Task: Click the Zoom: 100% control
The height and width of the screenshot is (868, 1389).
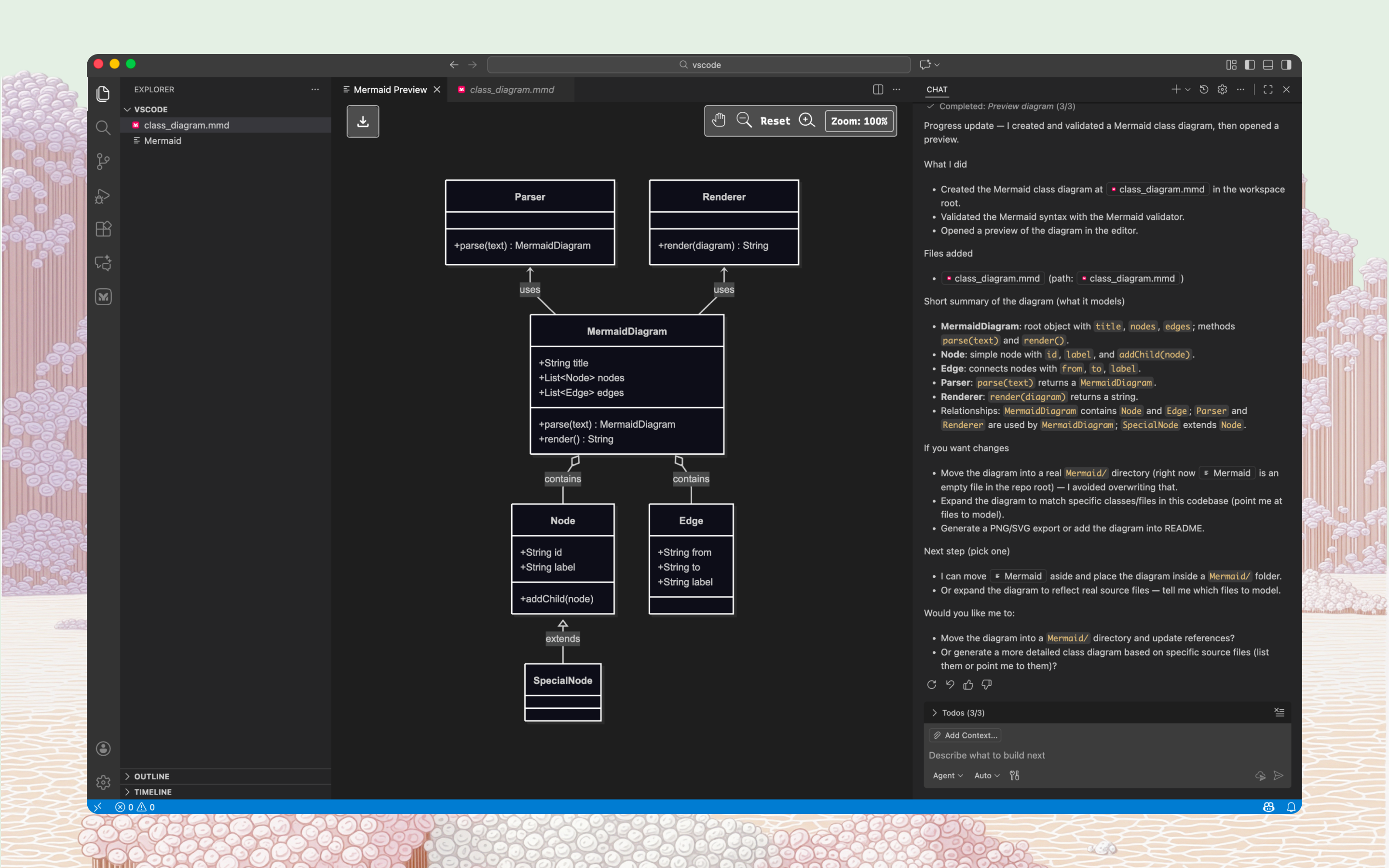Action: click(x=858, y=121)
